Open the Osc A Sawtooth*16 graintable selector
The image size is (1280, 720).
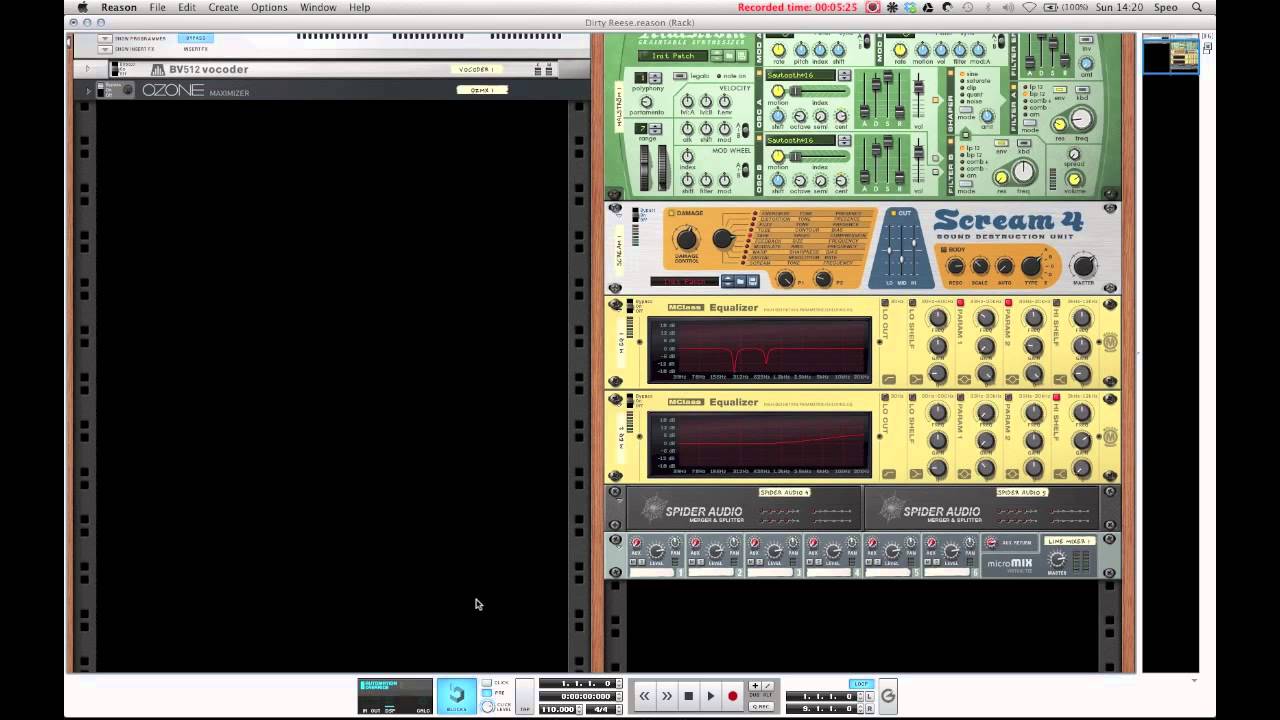[x=801, y=75]
